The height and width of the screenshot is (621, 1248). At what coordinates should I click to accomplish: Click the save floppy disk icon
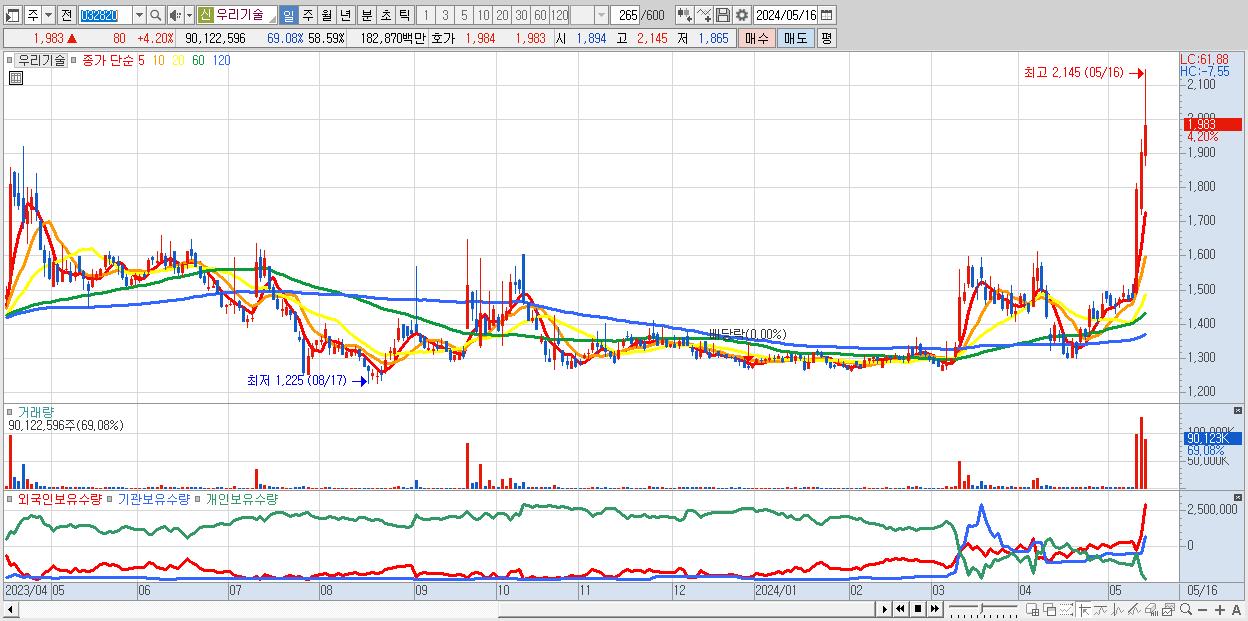723,15
